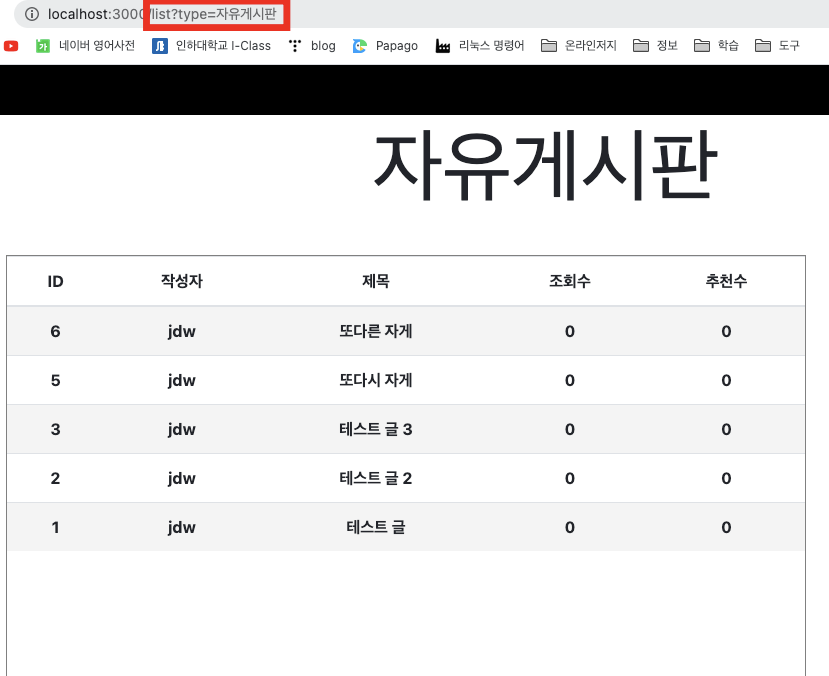Image resolution: width=829 pixels, height=676 pixels.
Task: Click the address bar URL text
Action: click(162, 14)
